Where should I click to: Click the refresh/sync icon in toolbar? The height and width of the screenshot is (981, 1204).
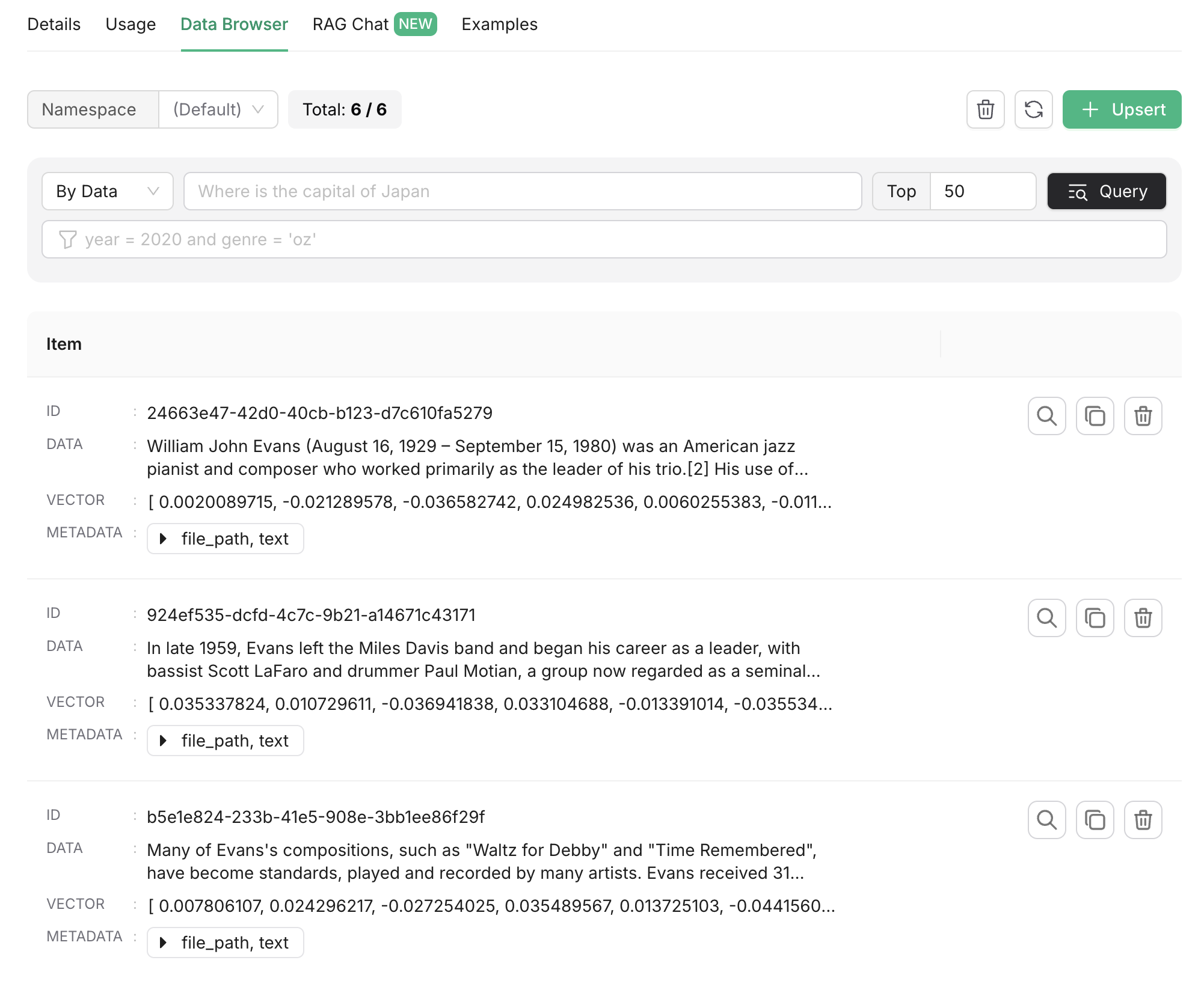[1033, 109]
